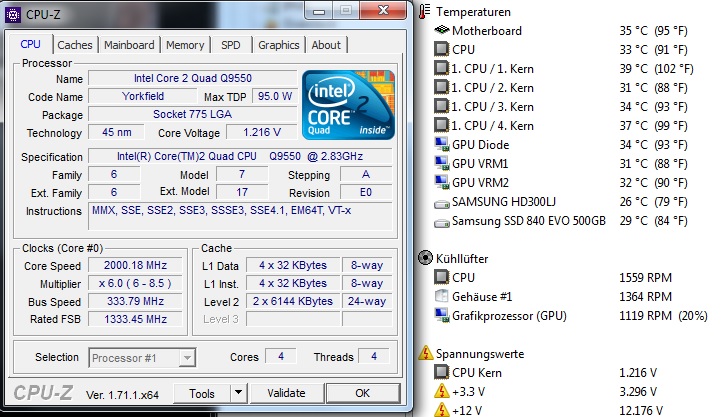
Task: Click the 1. CPU / 2. Kern icon
Action: pos(441,87)
